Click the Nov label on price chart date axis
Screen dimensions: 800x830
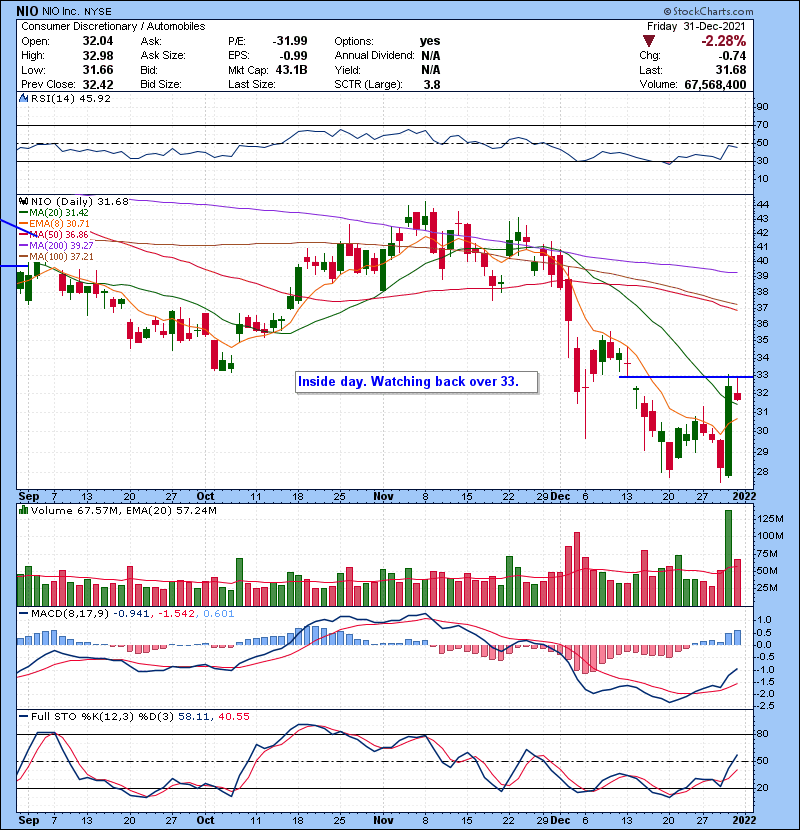[383, 497]
